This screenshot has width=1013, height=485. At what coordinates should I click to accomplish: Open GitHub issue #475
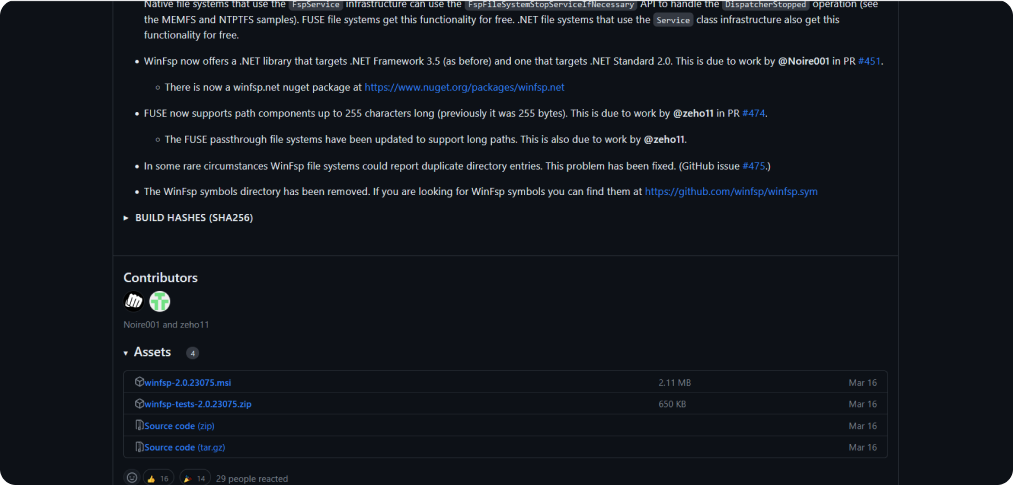[755, 165]
